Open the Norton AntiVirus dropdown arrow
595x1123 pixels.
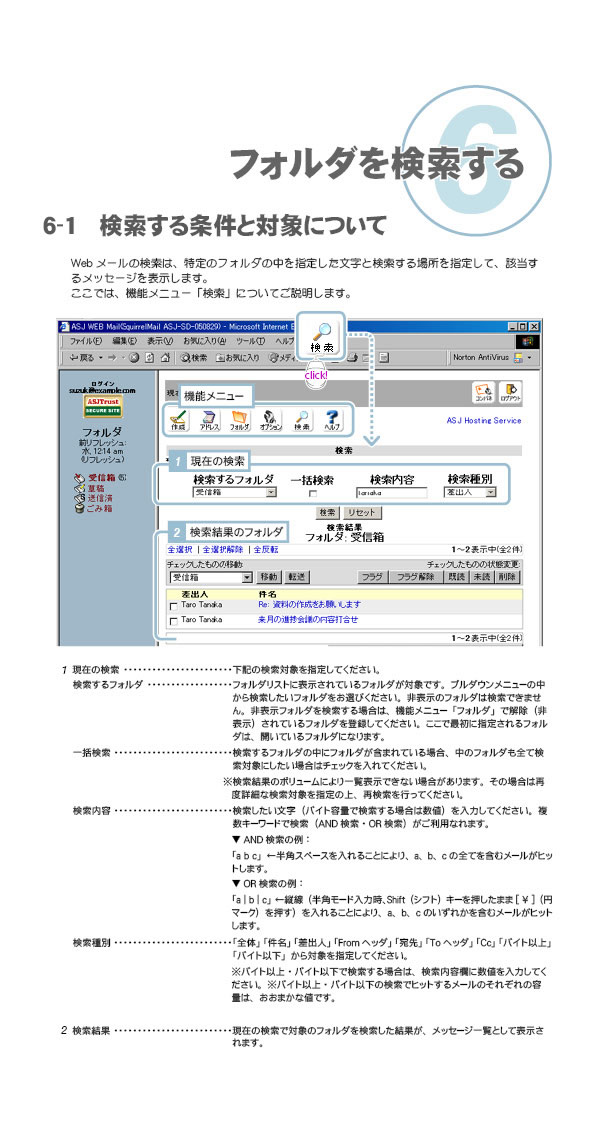pyautogui.click(x=530, y=357)
